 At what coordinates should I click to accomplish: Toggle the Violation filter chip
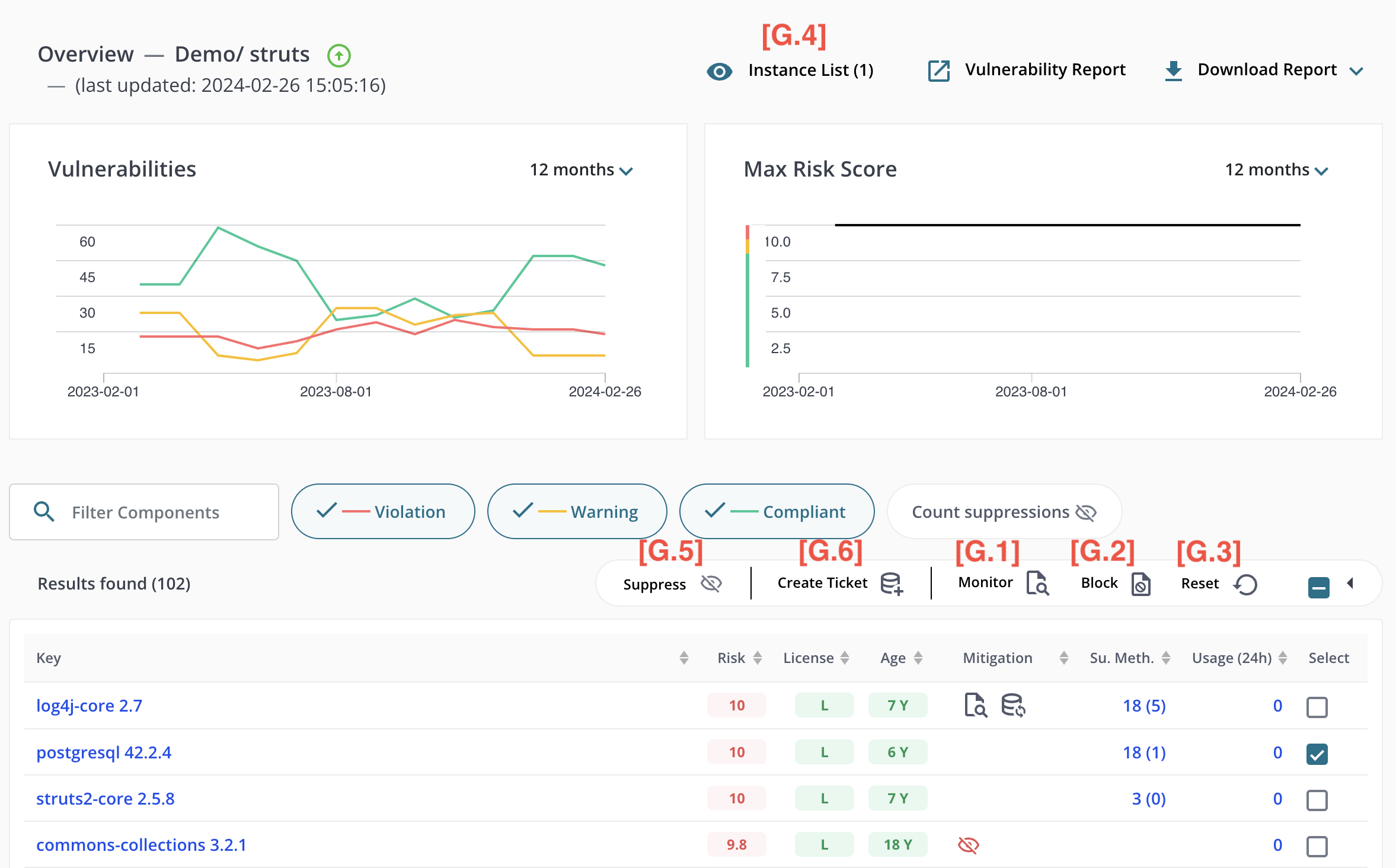coord(382,511)
